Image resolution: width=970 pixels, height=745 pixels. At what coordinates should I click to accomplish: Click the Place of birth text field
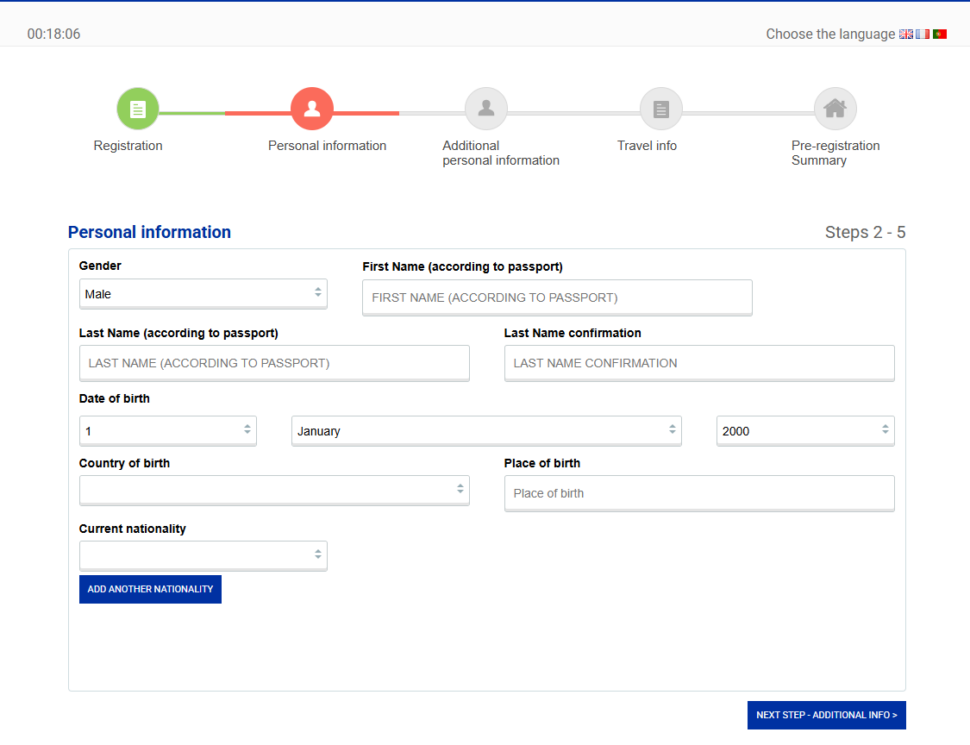coord(699,493)
